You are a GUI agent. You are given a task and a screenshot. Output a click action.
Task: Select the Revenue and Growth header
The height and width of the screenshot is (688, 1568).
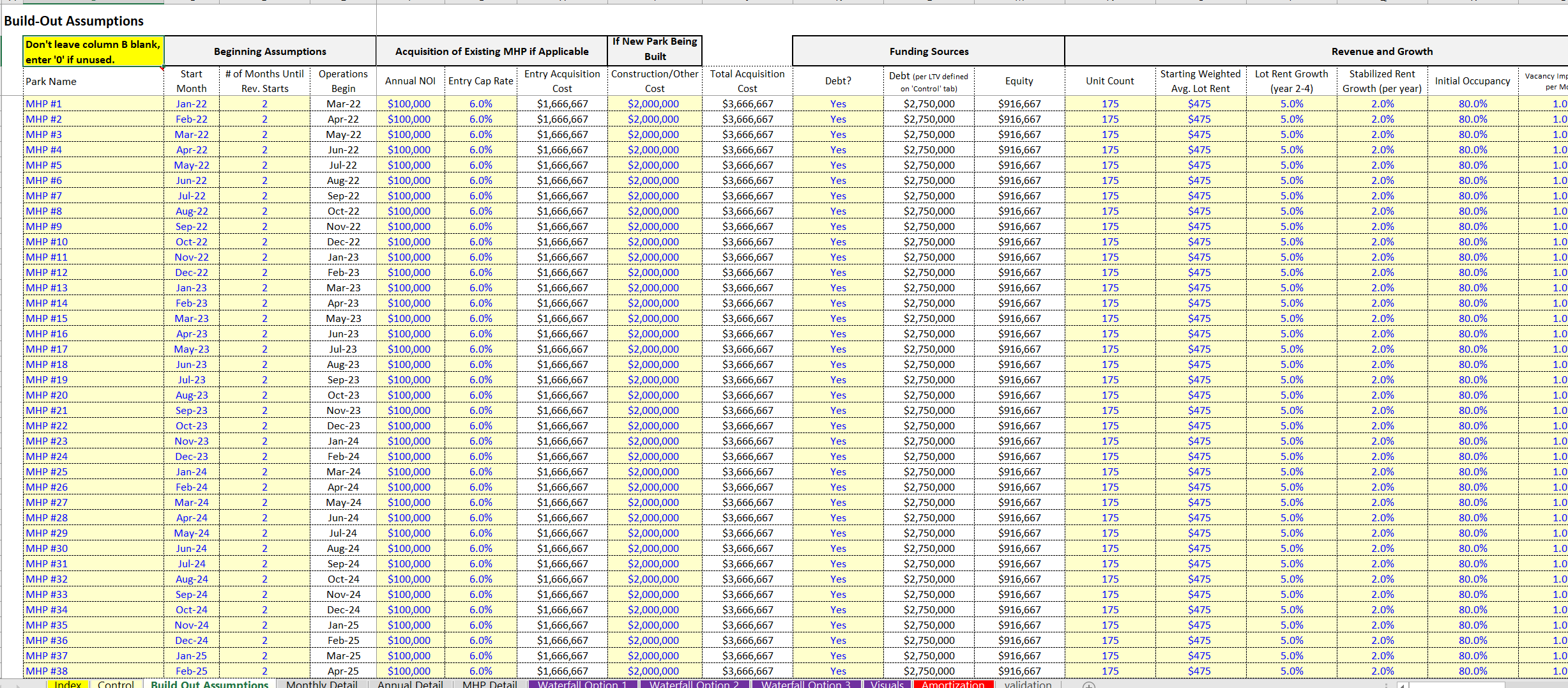point(1382,52)
